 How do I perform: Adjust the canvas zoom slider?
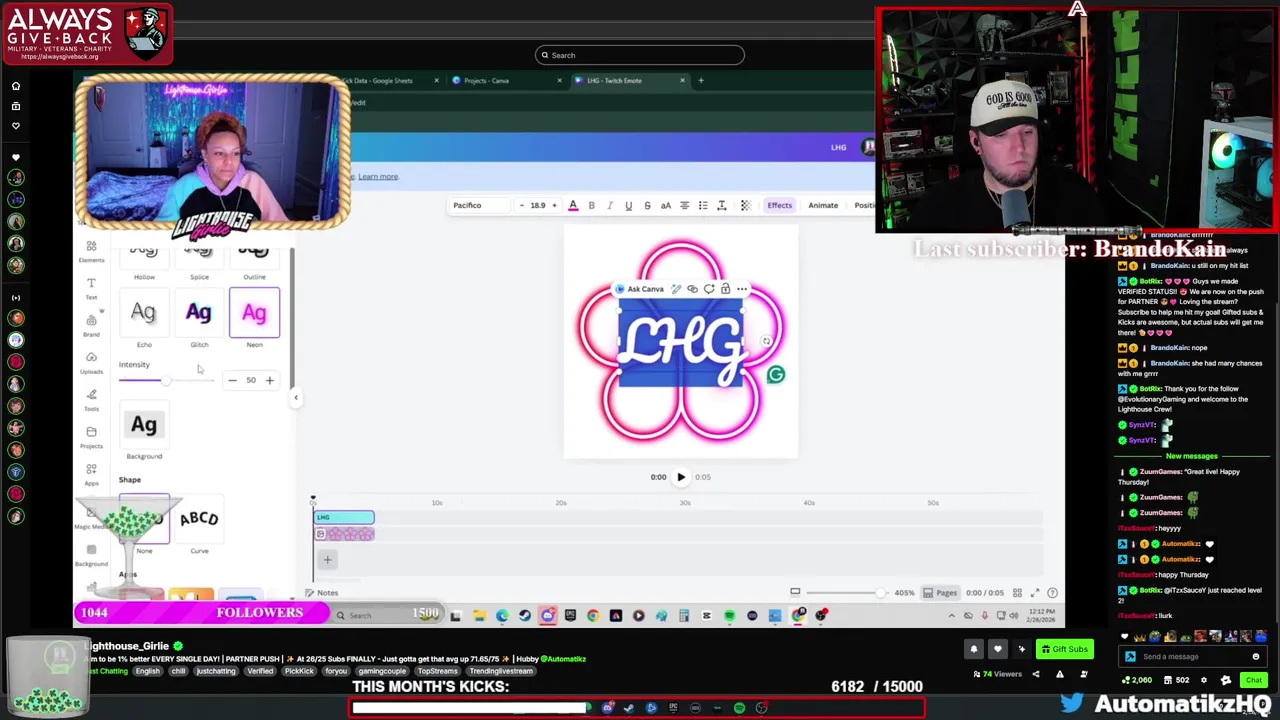coord(880,593)
